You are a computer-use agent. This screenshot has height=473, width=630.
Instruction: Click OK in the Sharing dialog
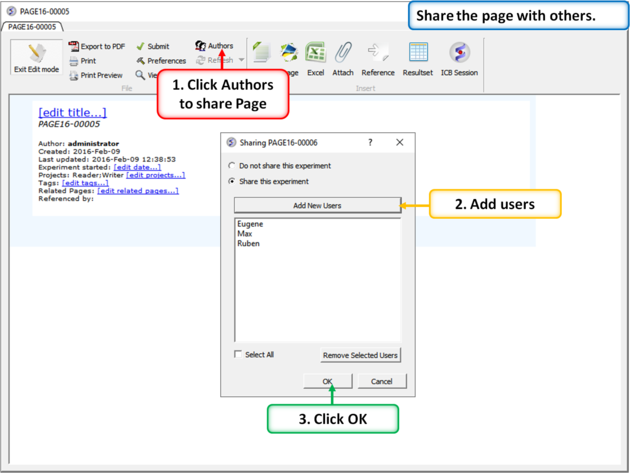pos(328,381)
